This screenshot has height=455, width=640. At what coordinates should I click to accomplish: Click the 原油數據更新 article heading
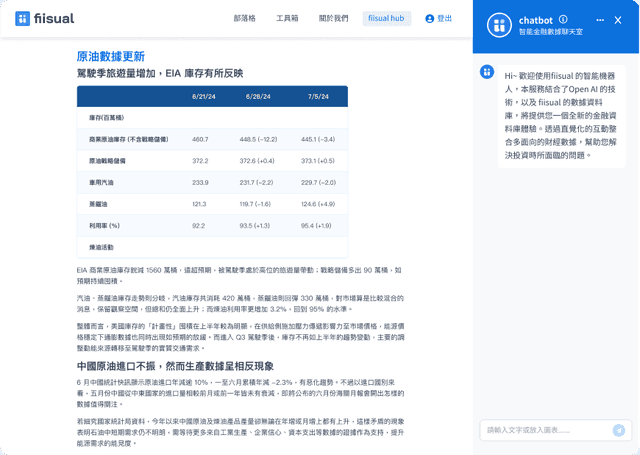[x=110, y=56]
